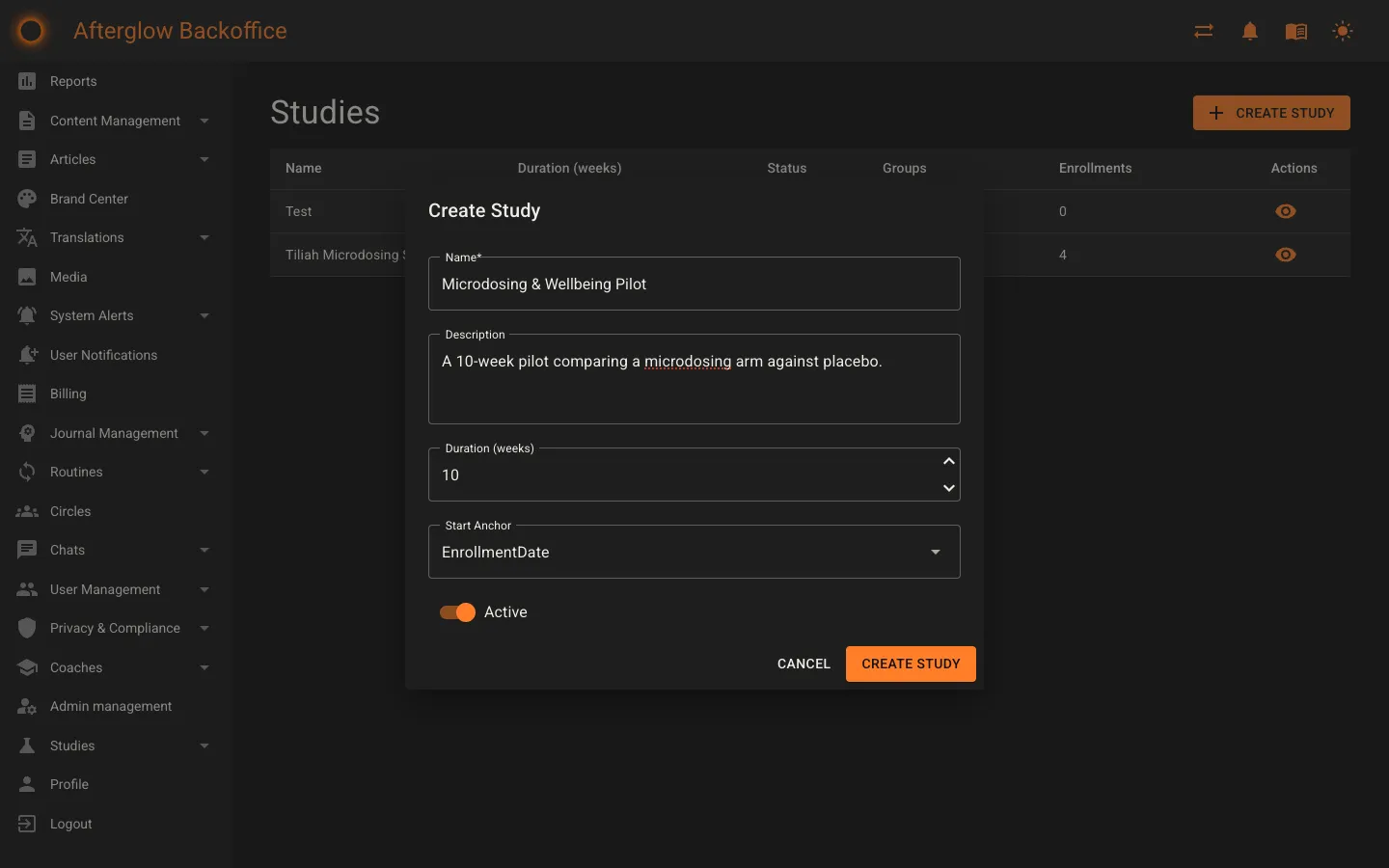Viewport: 1389px width, 868px height.
Task: Expand the Studies submenu arrow
Action: tap(204, 746)
